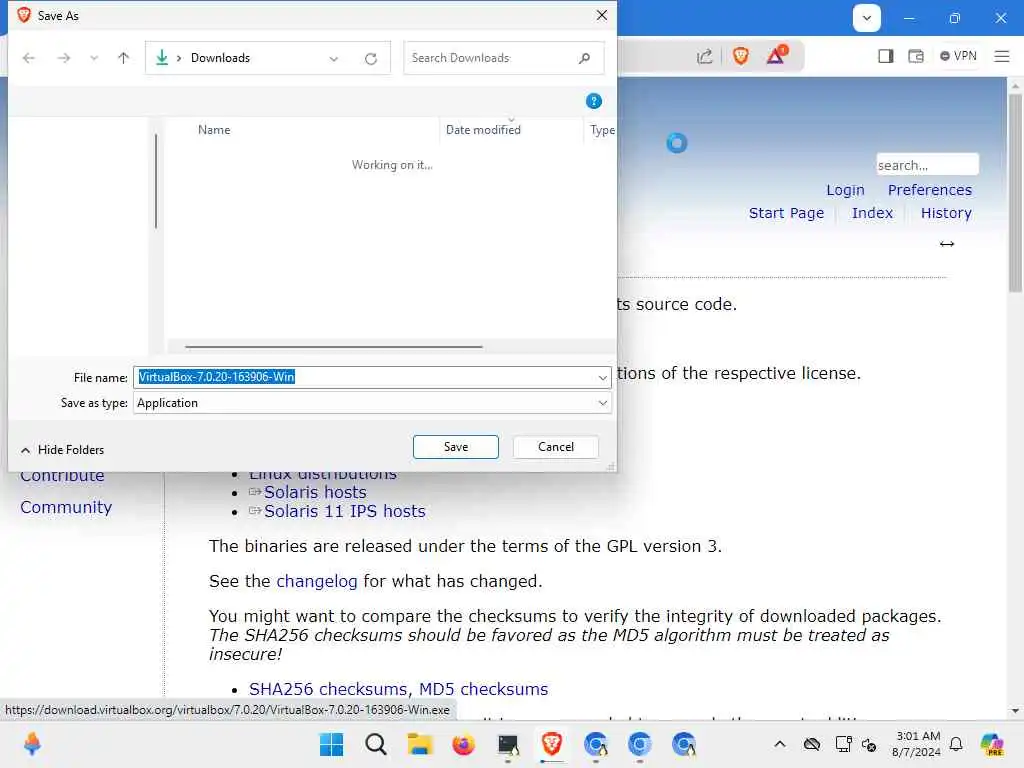Viewport: 1024px width, 768px height.
Task: Open Brave Shields lion icon
Action: (741, 56)
